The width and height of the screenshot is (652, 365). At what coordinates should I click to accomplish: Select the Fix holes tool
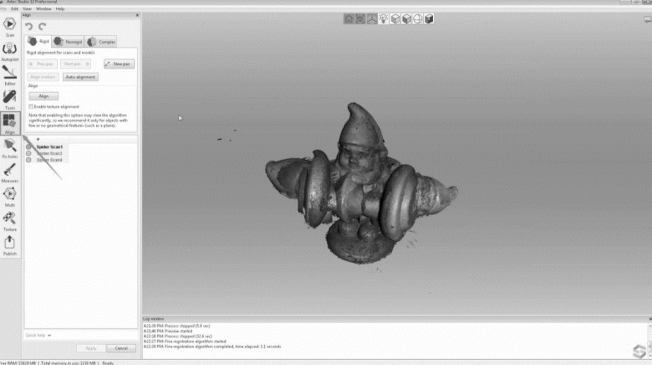pos(10,148)
